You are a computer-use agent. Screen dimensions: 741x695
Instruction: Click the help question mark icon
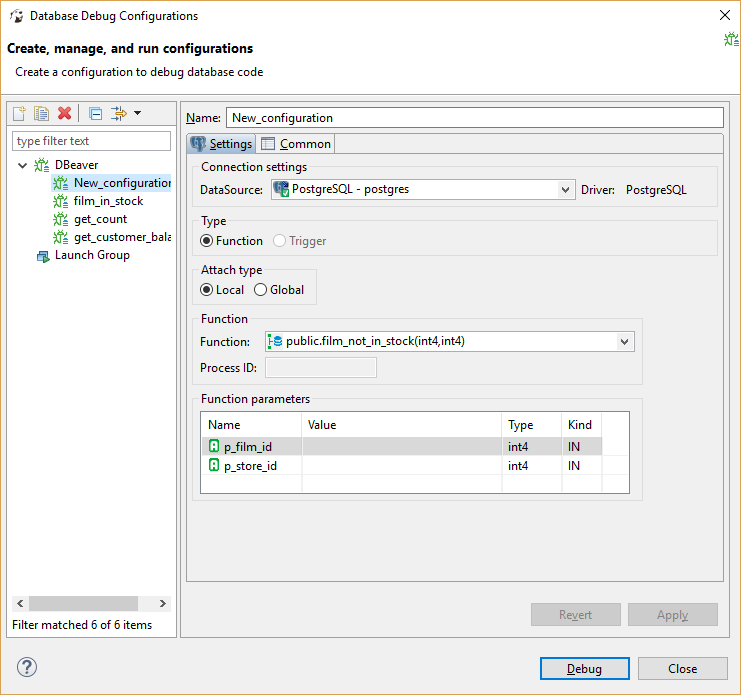(27, 667)
